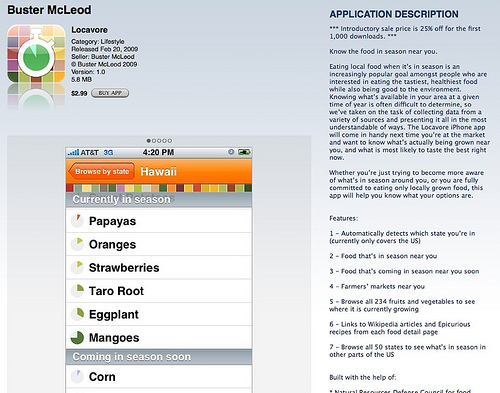
Task: Click the Hawaii title in orange header
Action: pos(158,171)
